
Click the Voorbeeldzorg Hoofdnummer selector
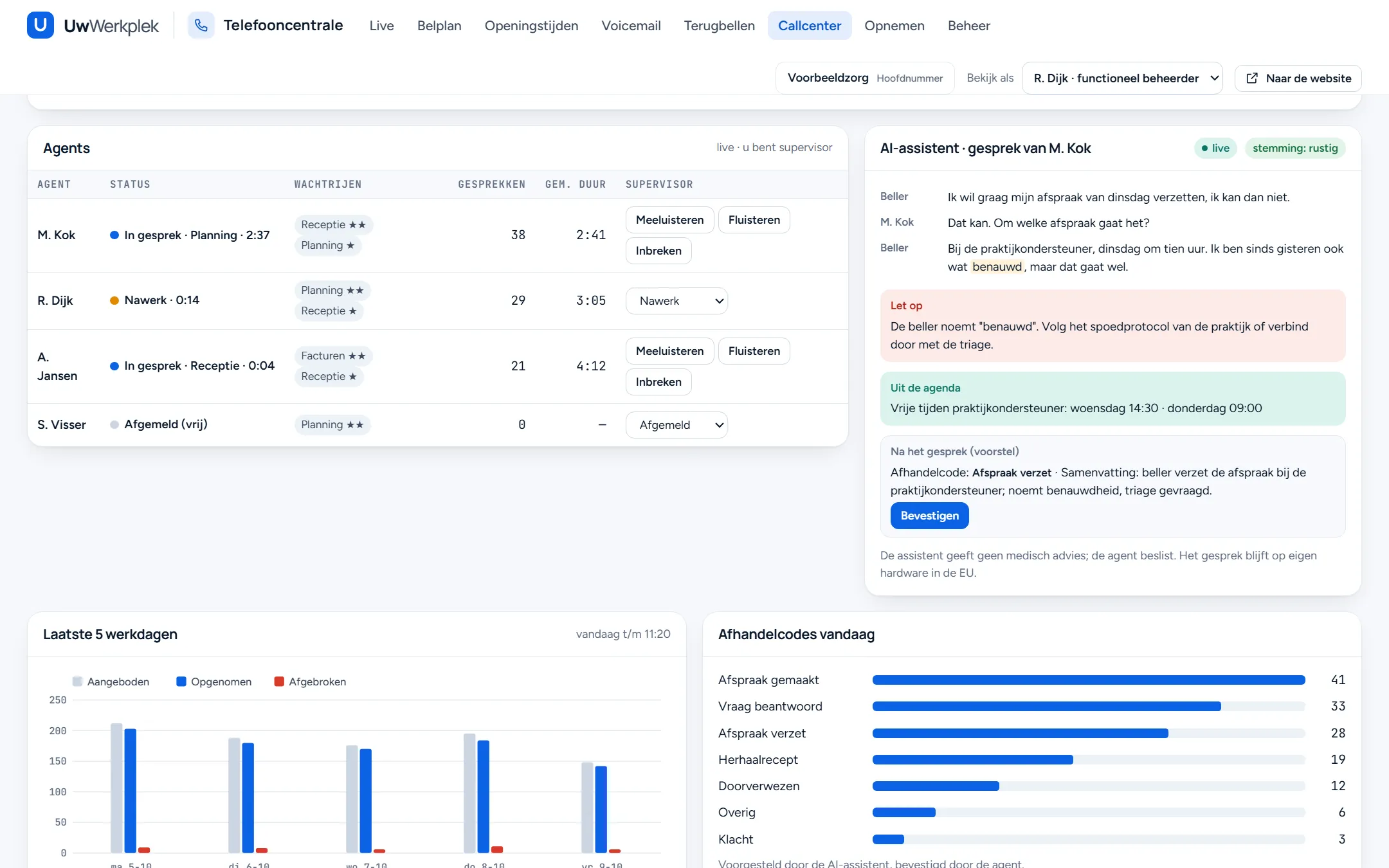click(x=865, y=78)
